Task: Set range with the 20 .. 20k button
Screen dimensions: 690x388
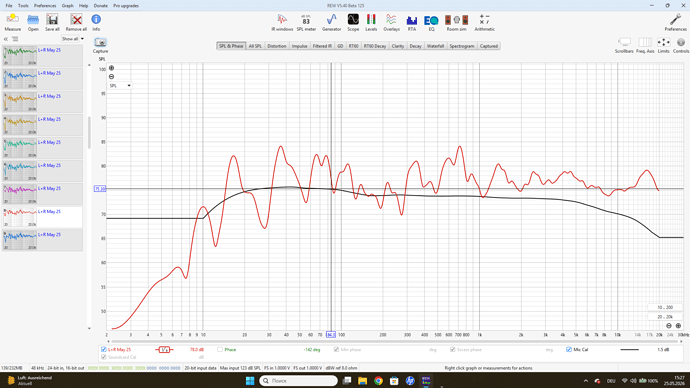Action: [665, 316]
